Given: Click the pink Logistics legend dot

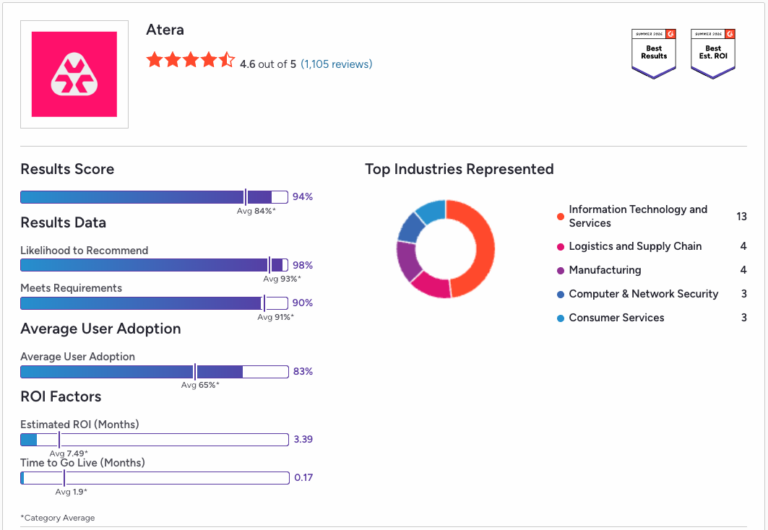Looking at the screenshot, I should 560,247.
